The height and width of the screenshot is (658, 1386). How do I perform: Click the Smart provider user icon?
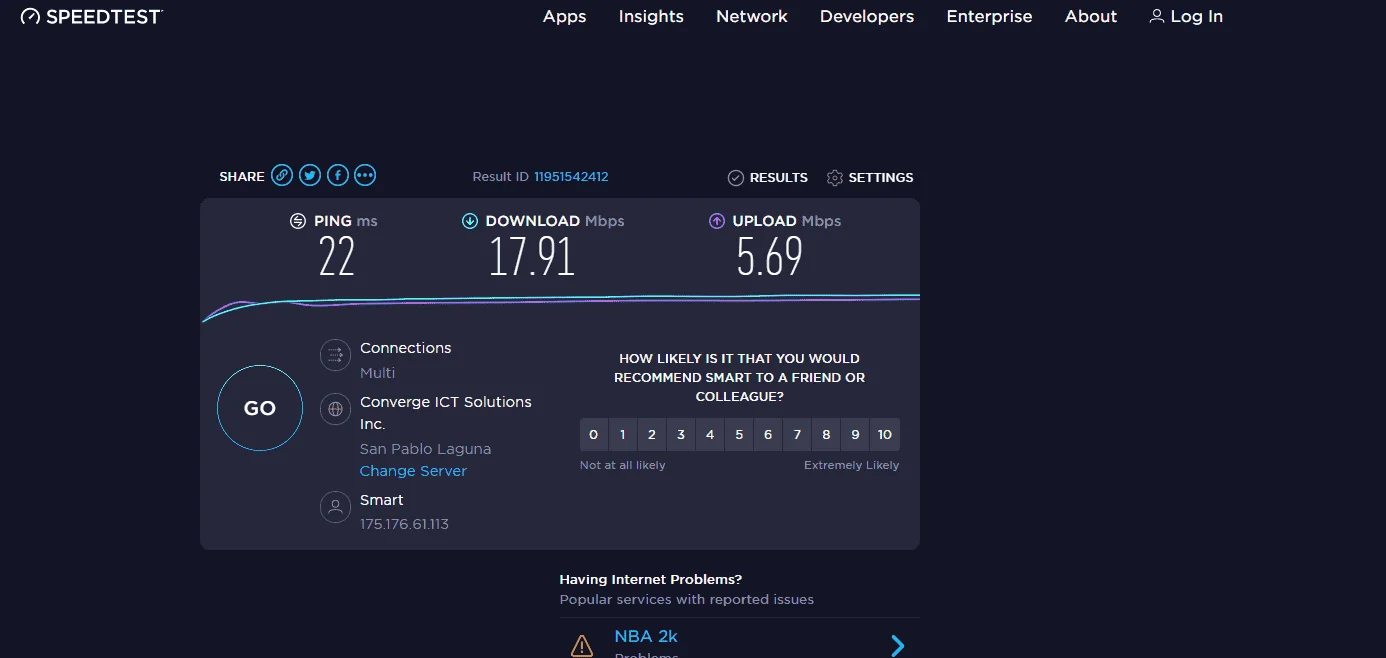click(335, 506)
